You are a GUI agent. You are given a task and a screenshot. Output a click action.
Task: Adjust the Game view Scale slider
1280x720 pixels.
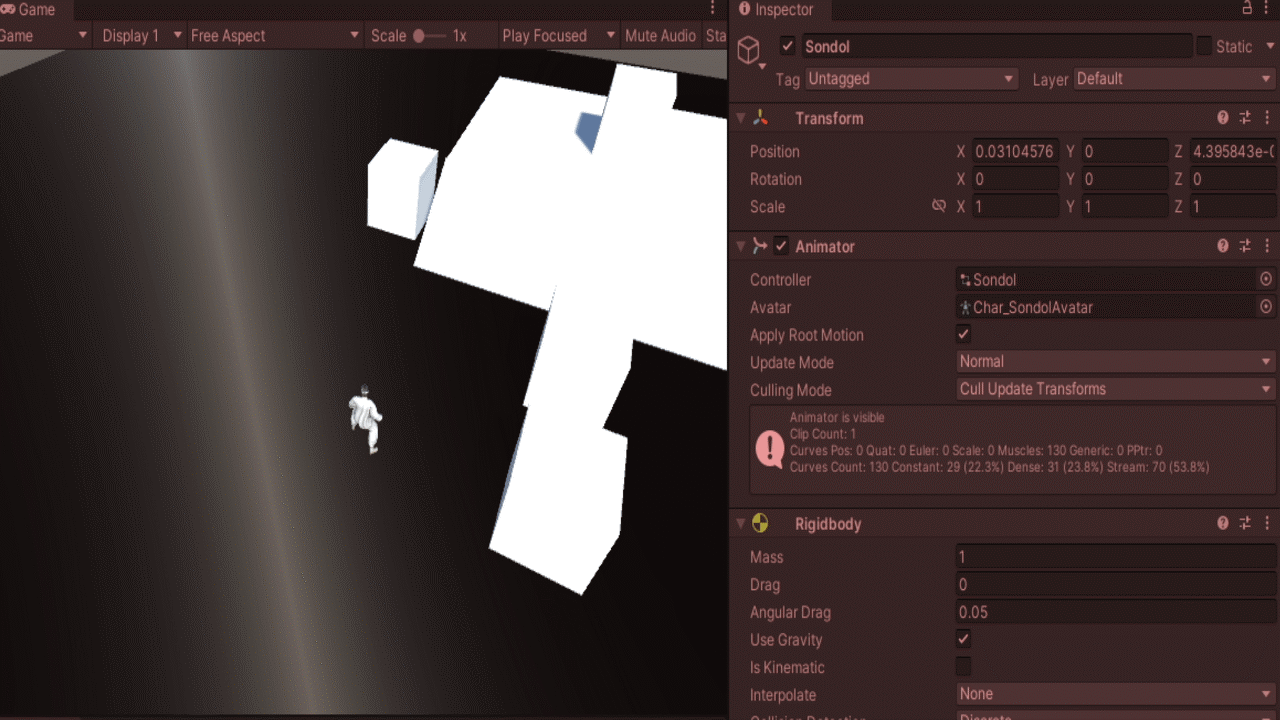pyautogui.click(x=431, y=36)
